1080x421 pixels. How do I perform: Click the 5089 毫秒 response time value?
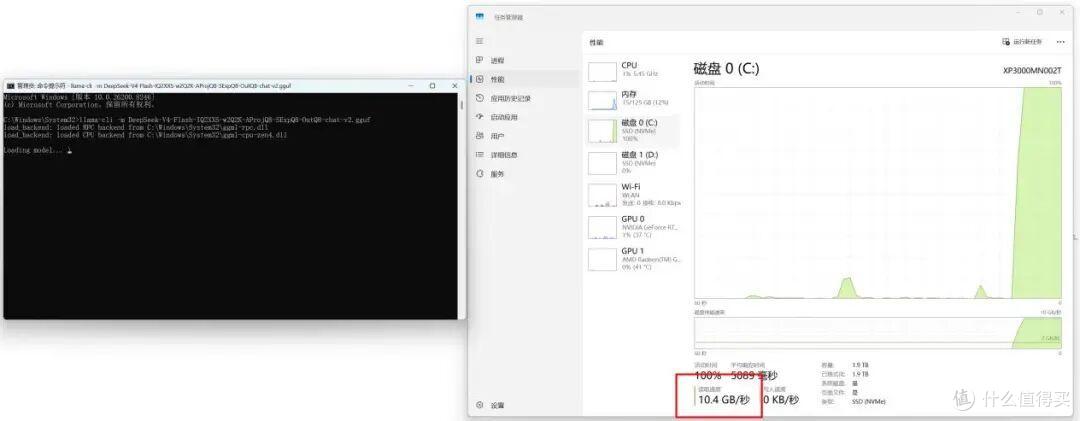[x=752, y=376]
